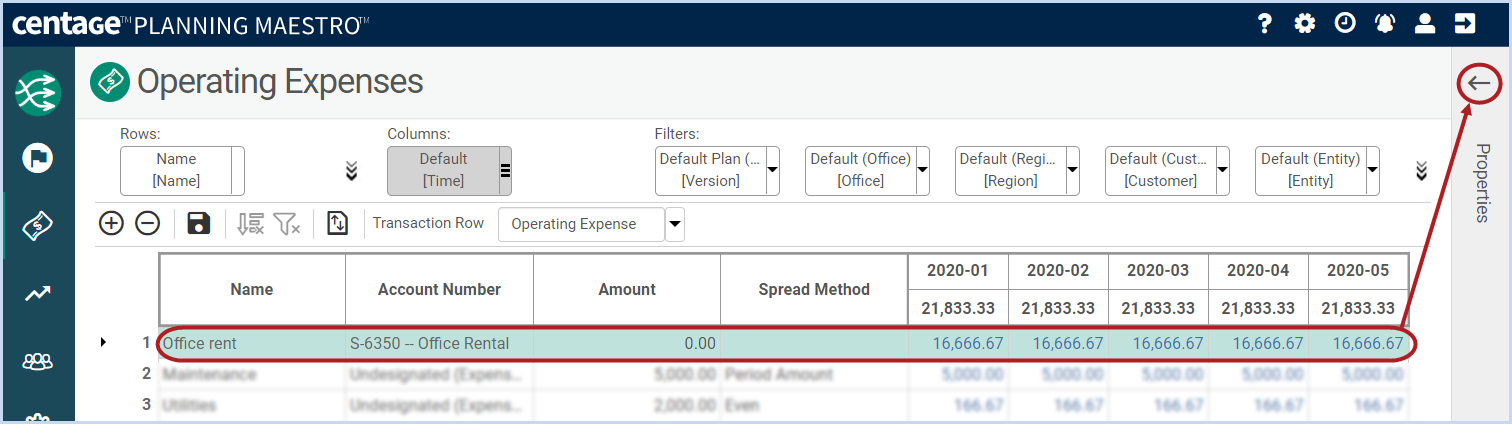Click the 2020-04 column header
Image resolution: width=1512 pixels, height=424 pixels.
click(1258, 270)
